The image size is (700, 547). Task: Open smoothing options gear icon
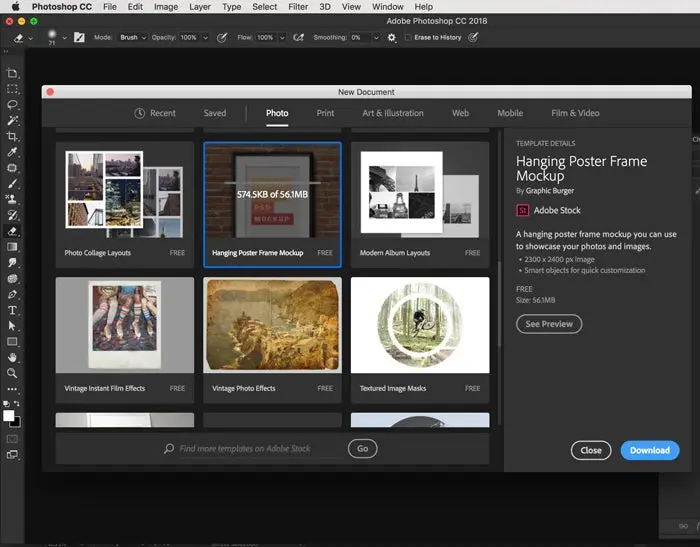(x=391, y=38)
